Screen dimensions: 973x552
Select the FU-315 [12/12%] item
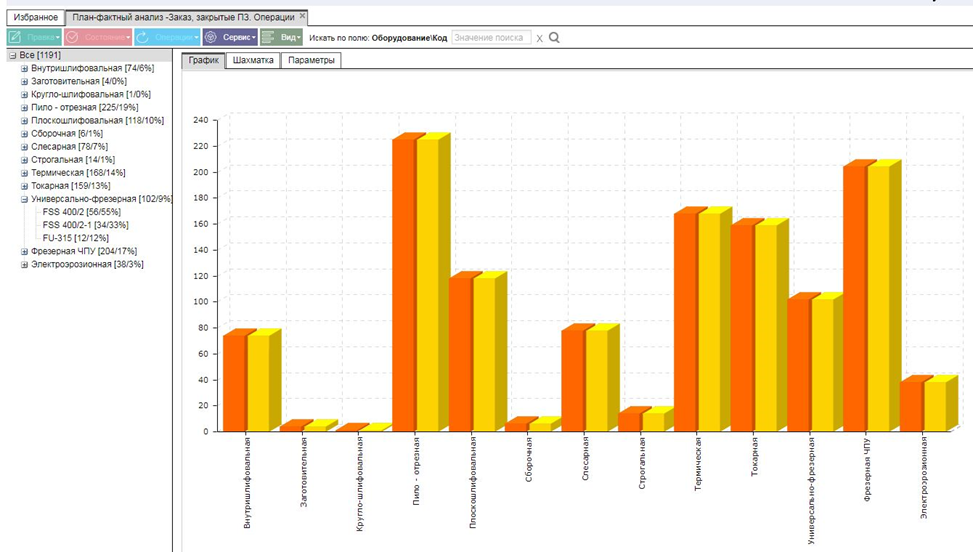(76, 238)
